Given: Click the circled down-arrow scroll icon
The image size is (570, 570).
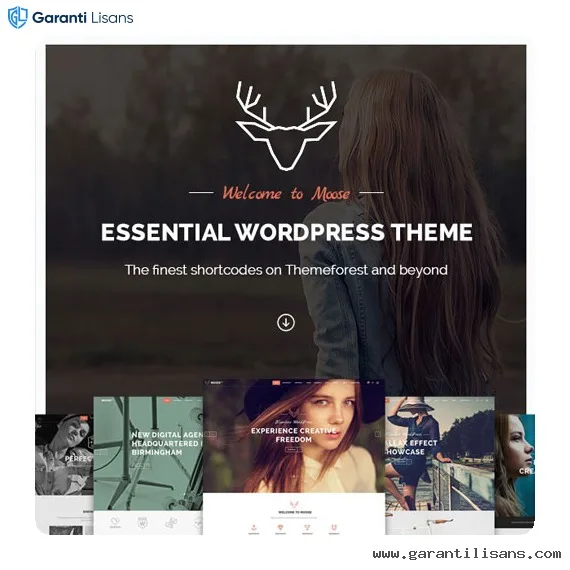Looking at the screenshot, I should click(286, 322).
